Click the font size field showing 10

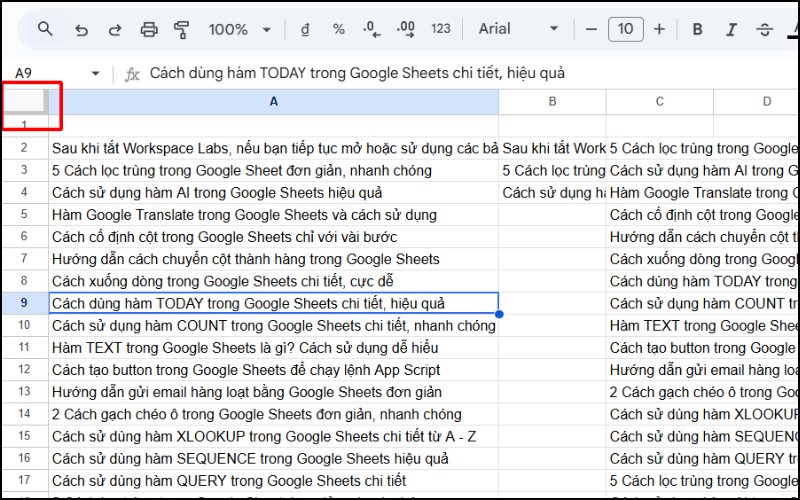click(x=625, y=29)
